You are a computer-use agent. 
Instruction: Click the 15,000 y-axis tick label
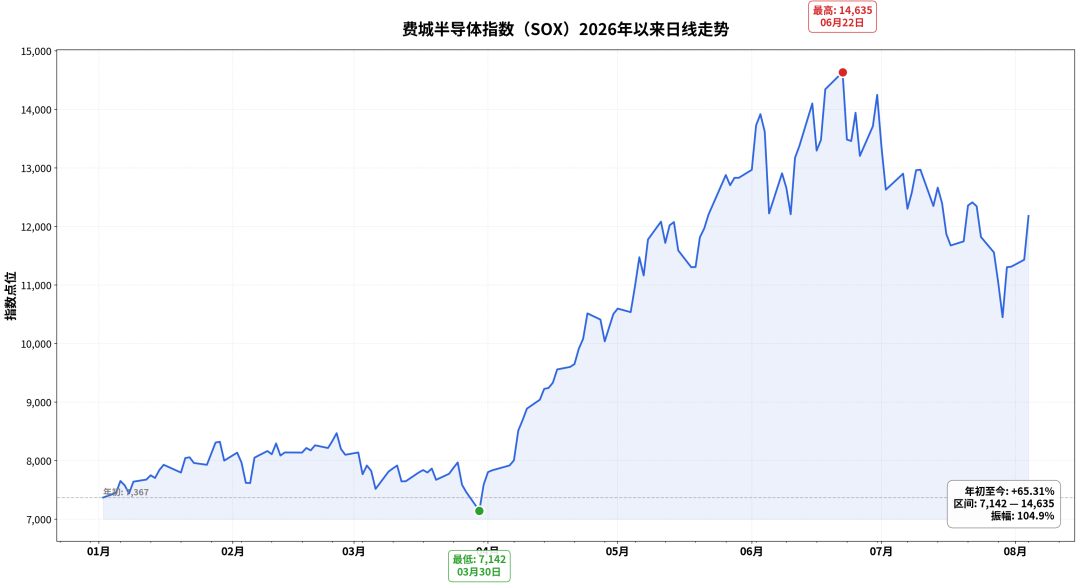37,52
